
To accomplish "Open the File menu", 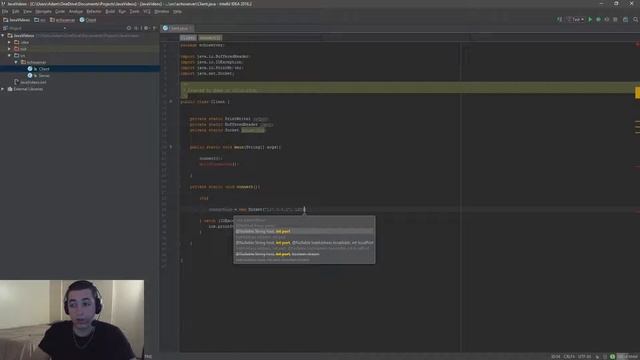I will (x=5, y=12).
